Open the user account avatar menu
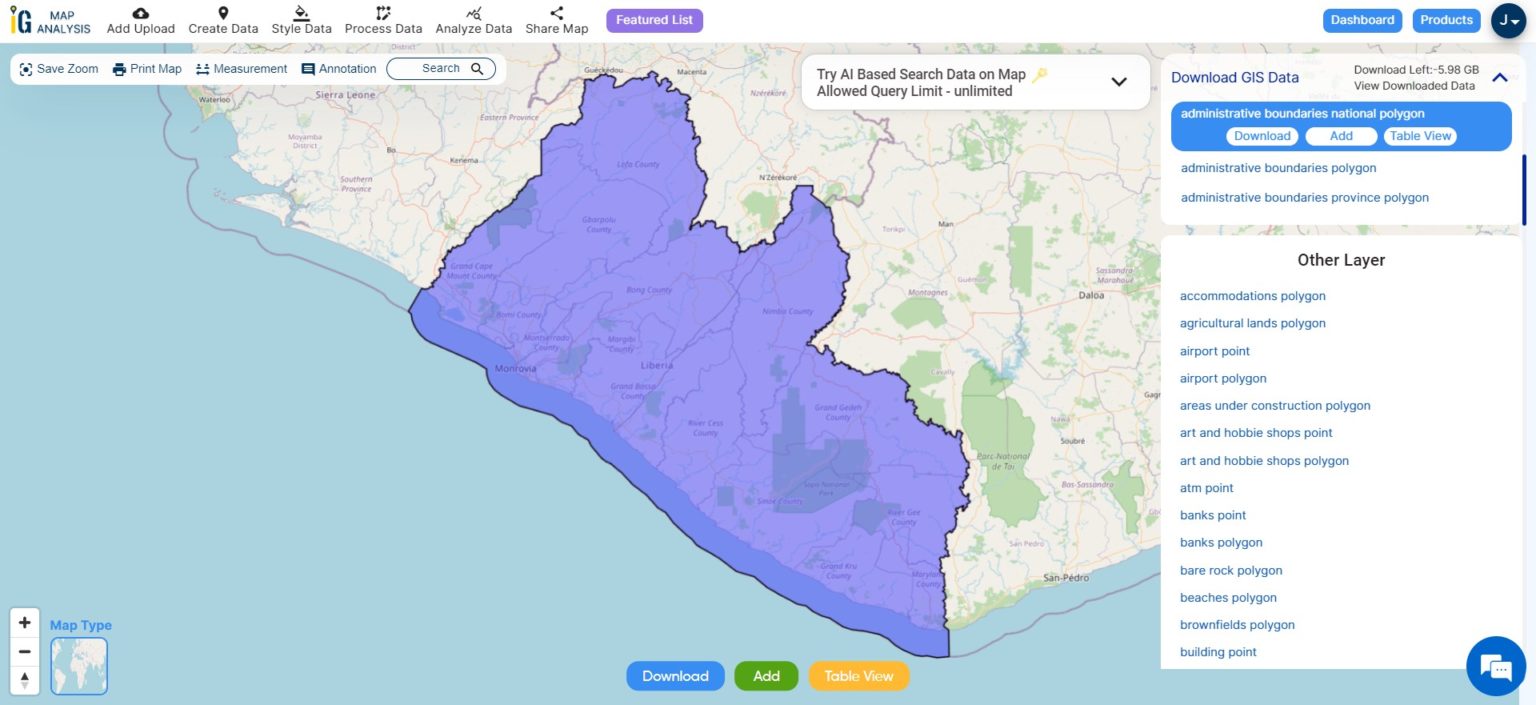Image resolution: width=1536 pixels, height=705 pixels. [x=1508, y=20]
